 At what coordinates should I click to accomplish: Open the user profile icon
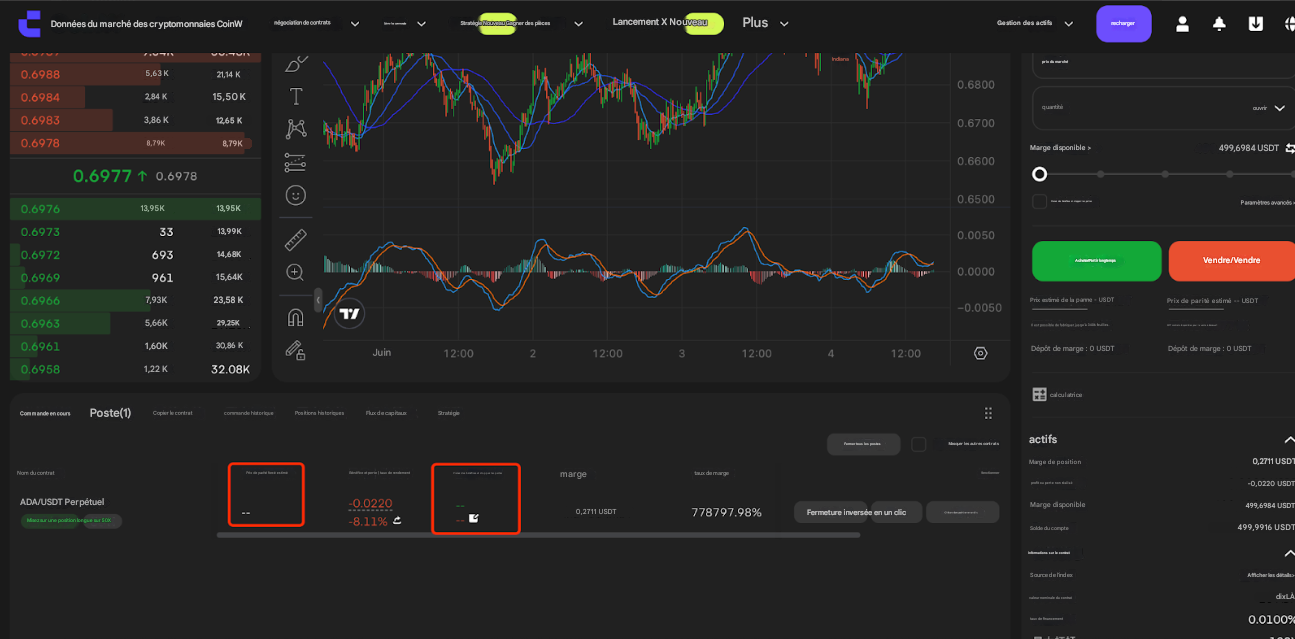pyautogui.click(x=1182, y=23)
